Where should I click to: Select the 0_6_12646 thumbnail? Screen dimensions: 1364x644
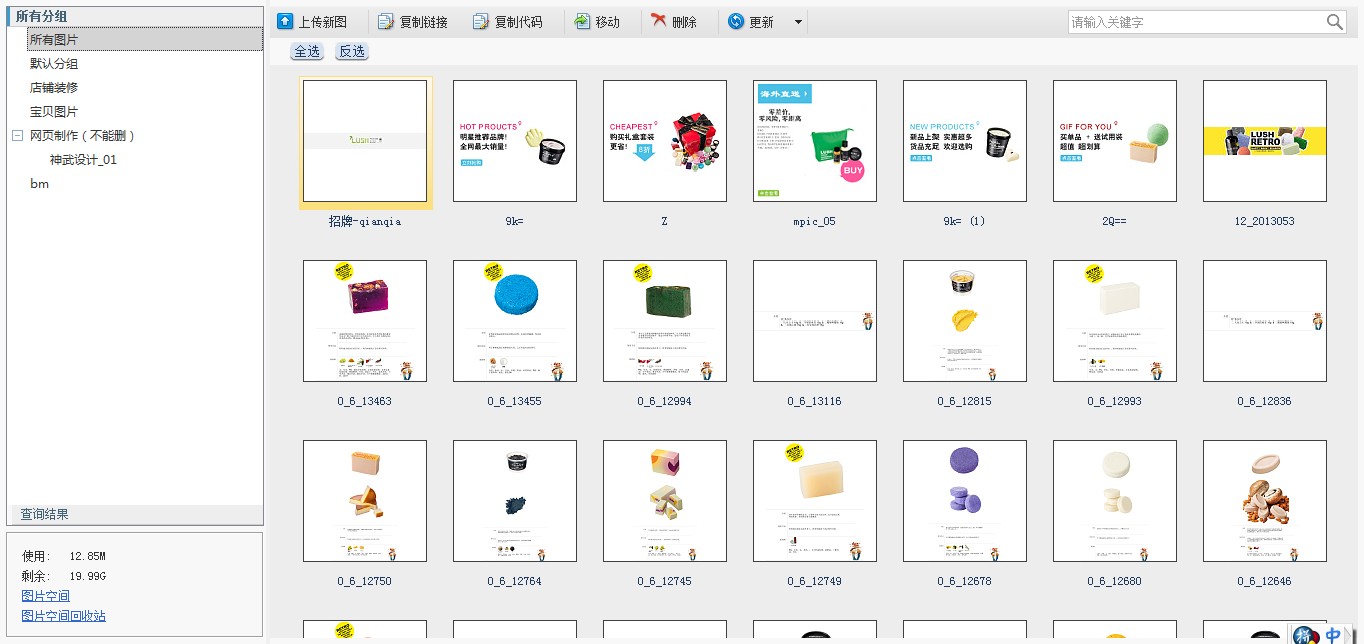pyautogui.click(x=1265, y=501)
